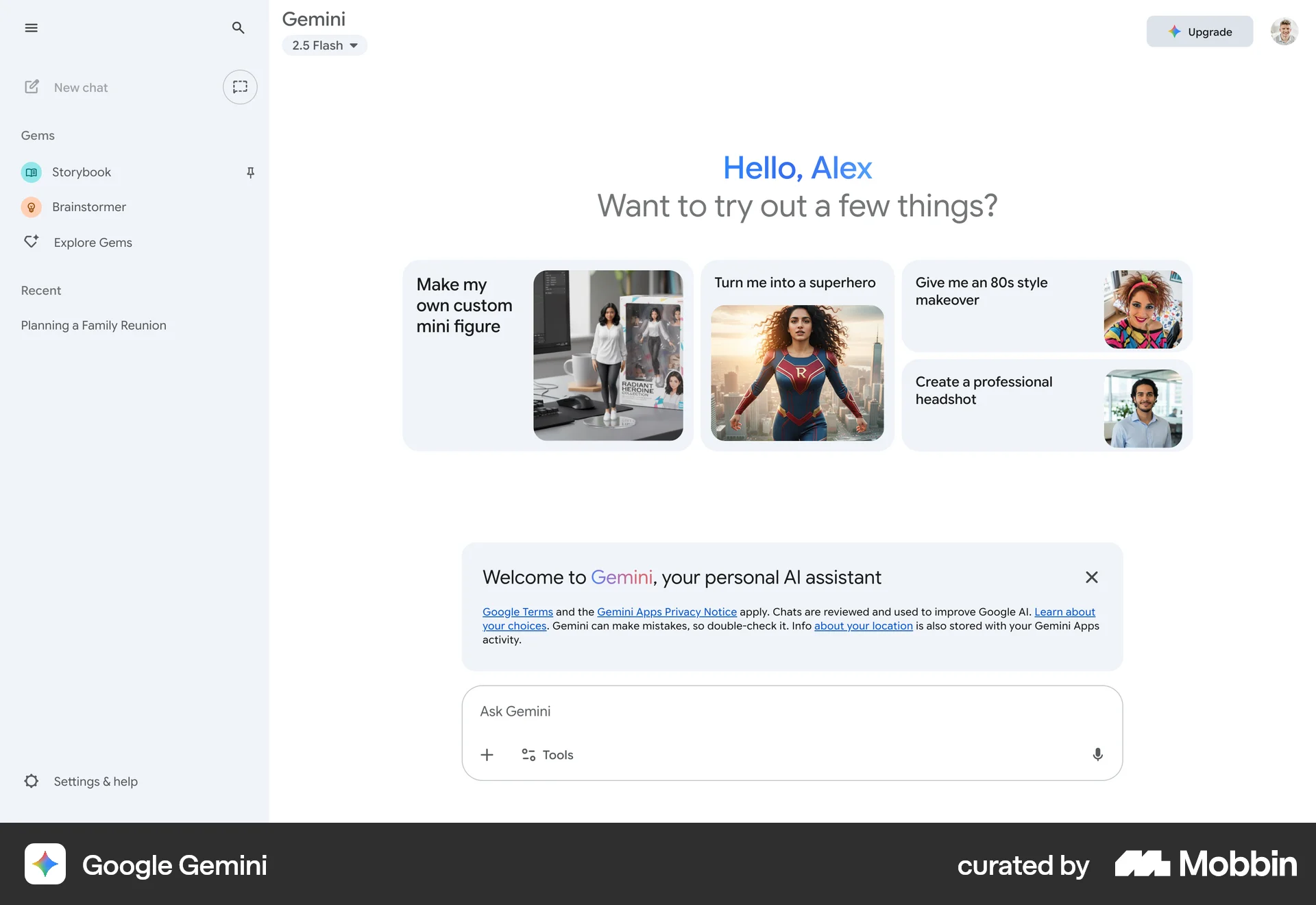
Task: Open the 2.5 Flash model dropdown
Action: [324, 45]
